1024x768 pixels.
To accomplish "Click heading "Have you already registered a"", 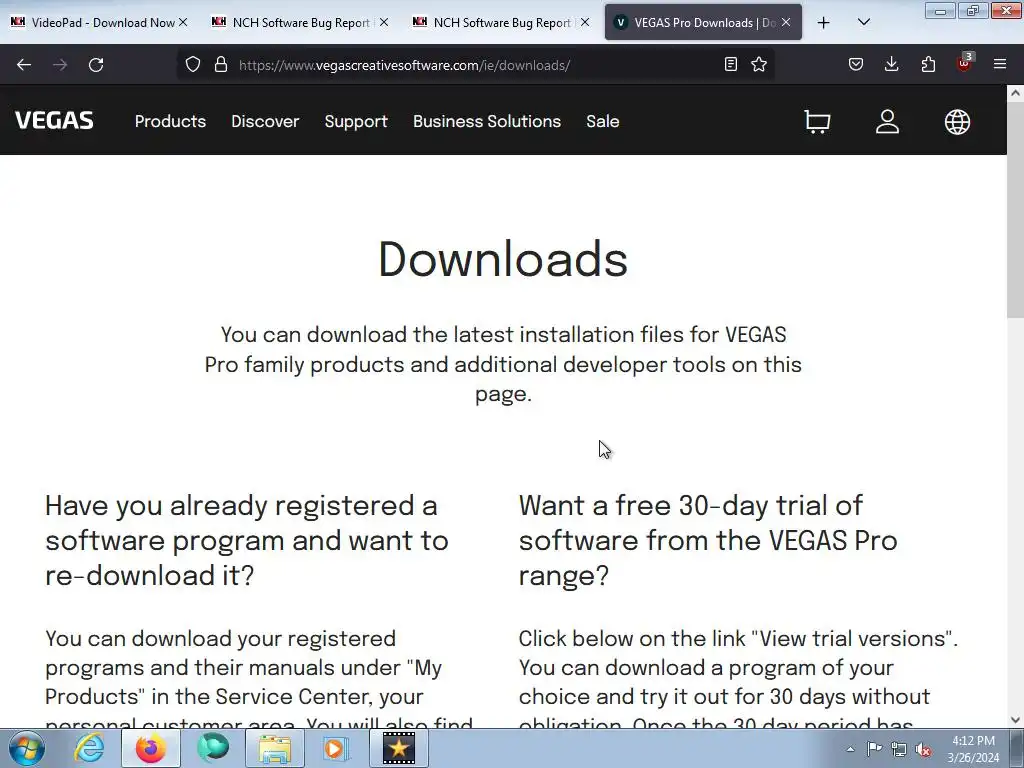I will (241, 505).
